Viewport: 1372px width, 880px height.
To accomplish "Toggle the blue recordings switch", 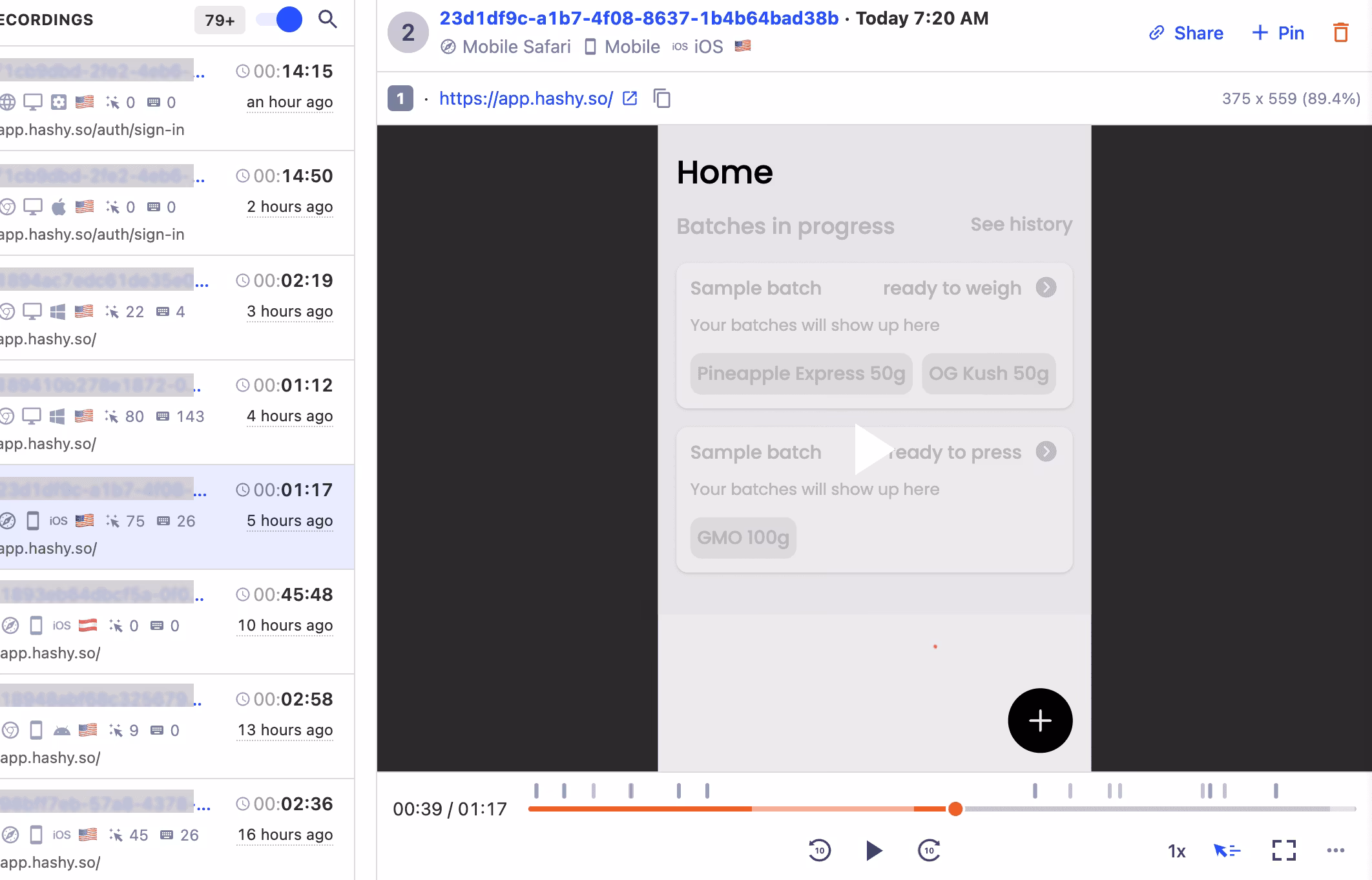I will point(279,19).
